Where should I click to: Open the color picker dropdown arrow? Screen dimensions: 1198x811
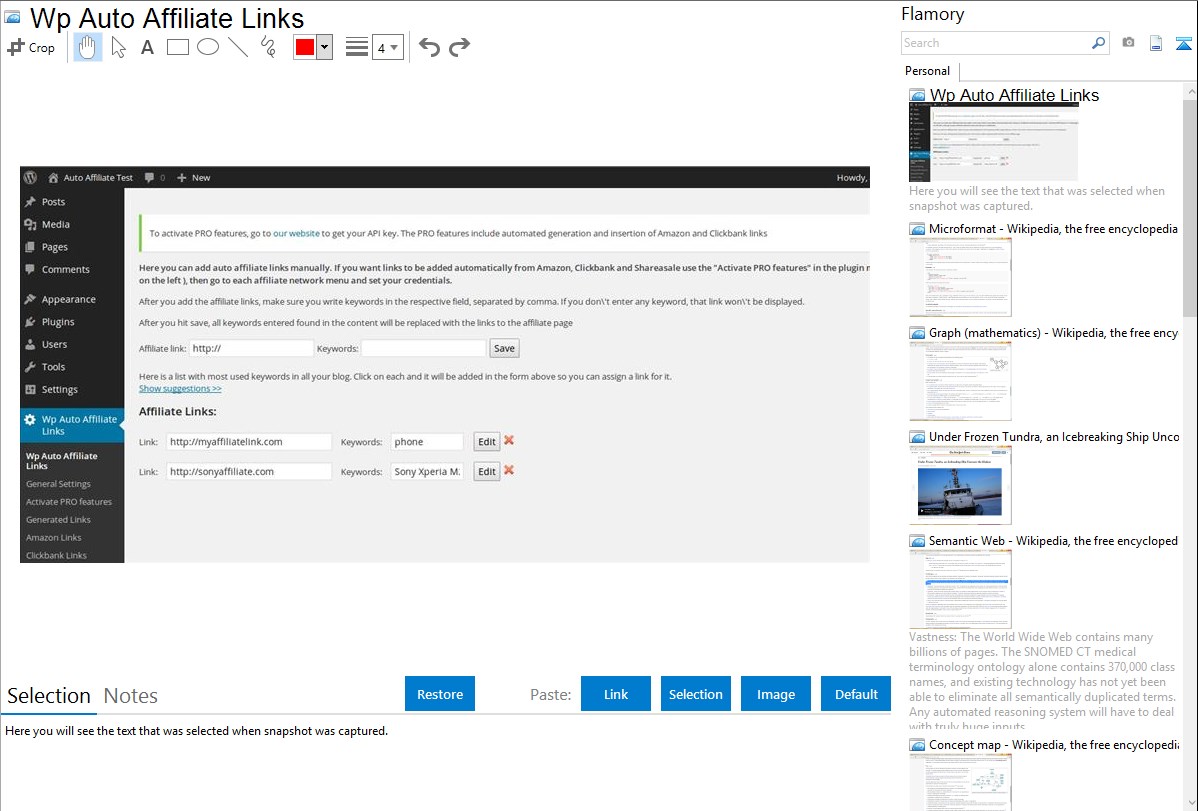pyautogui.click(x=324, y=47)
